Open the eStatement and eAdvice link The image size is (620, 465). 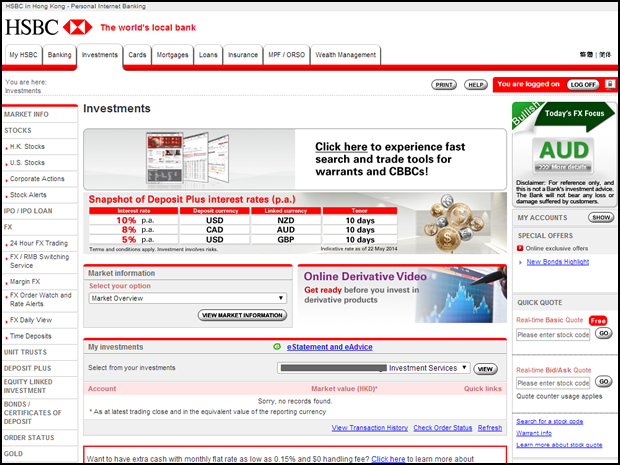point(330,347)
